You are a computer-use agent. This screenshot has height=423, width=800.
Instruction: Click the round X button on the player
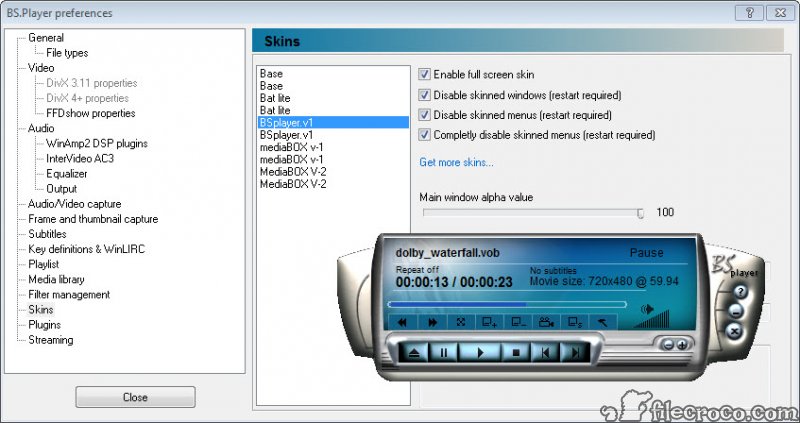tap(734, 332)
